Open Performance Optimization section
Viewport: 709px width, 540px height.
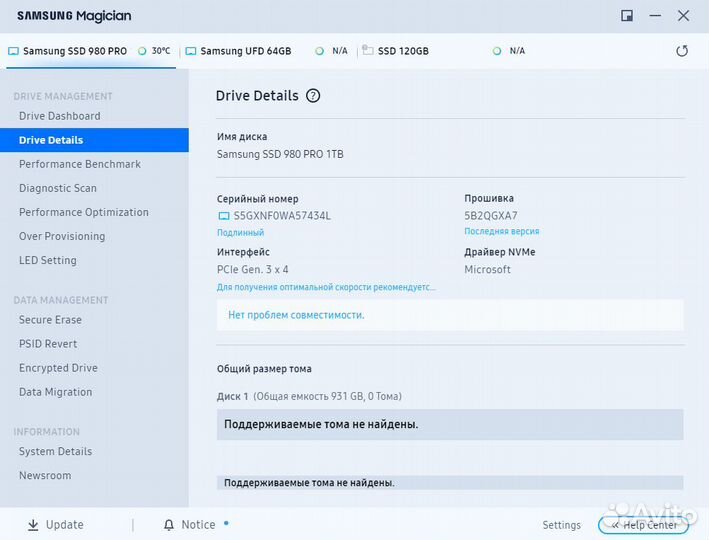pos(84,212)
